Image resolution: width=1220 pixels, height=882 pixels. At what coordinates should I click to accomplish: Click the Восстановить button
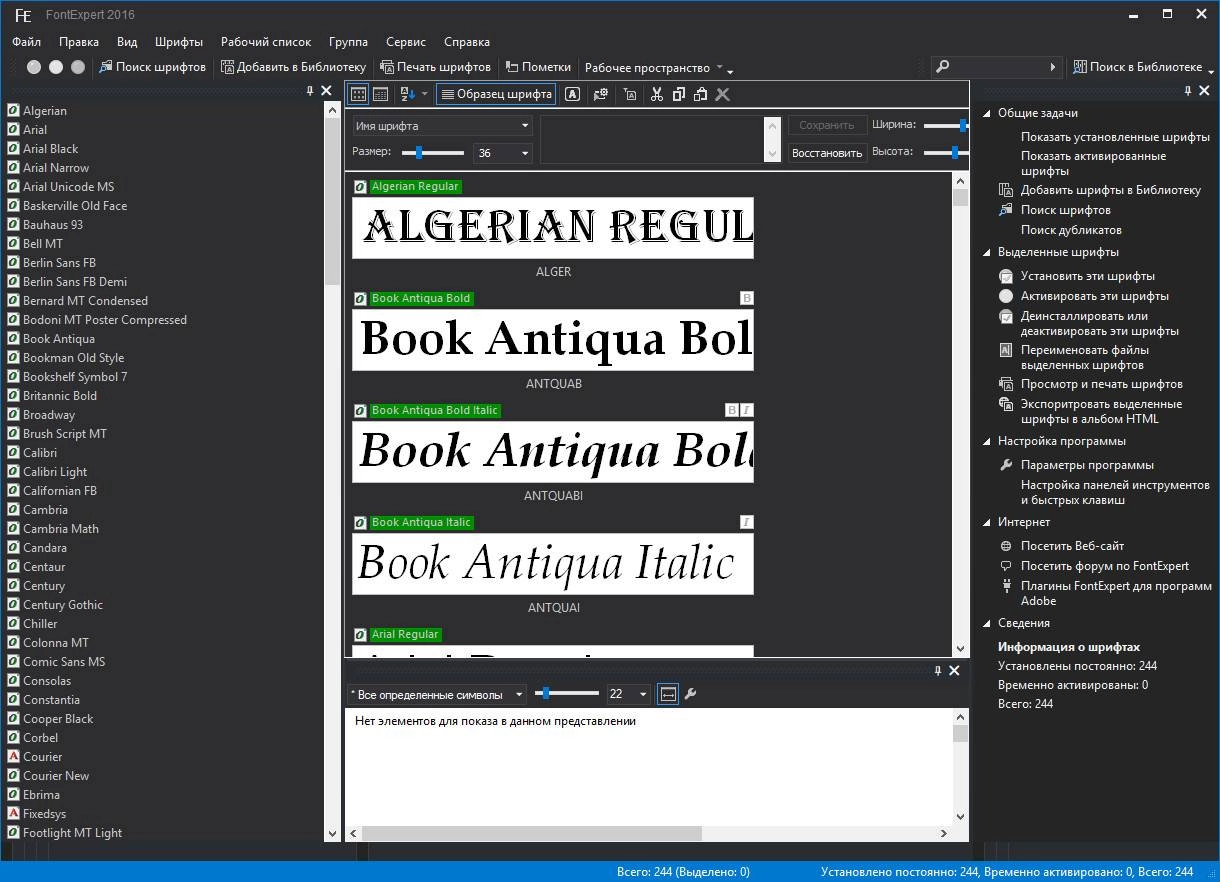827,153
